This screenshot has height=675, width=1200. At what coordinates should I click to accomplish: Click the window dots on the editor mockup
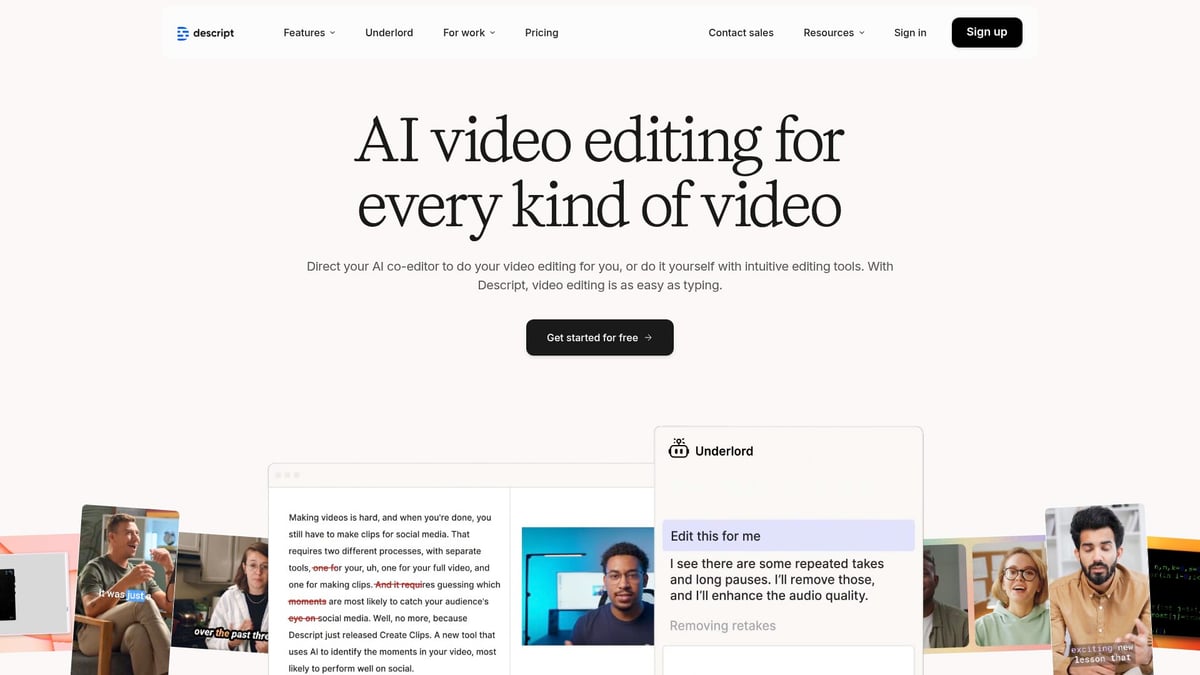coord(287,475)
